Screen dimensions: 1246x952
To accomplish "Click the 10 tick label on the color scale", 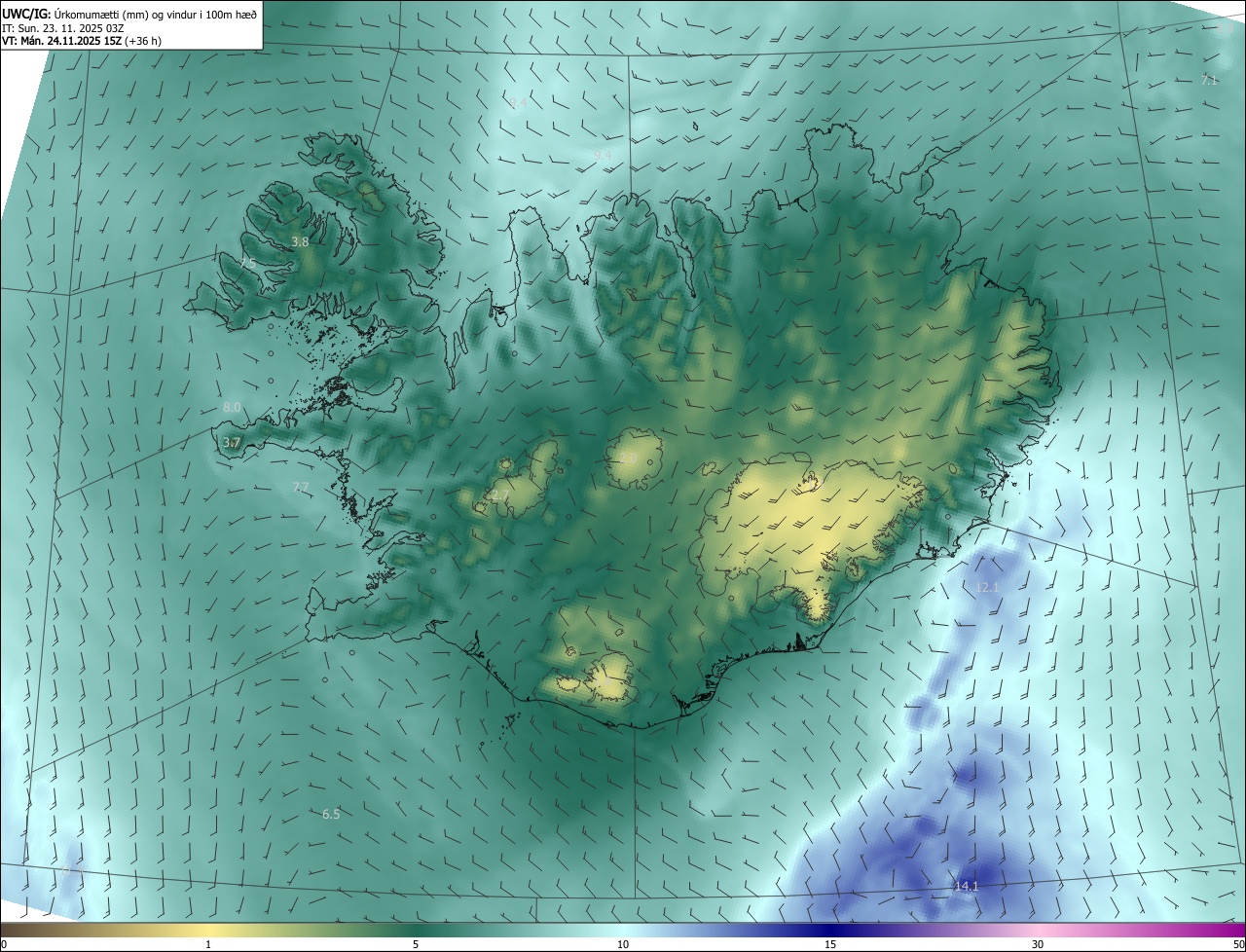I will tap(623, 944).
